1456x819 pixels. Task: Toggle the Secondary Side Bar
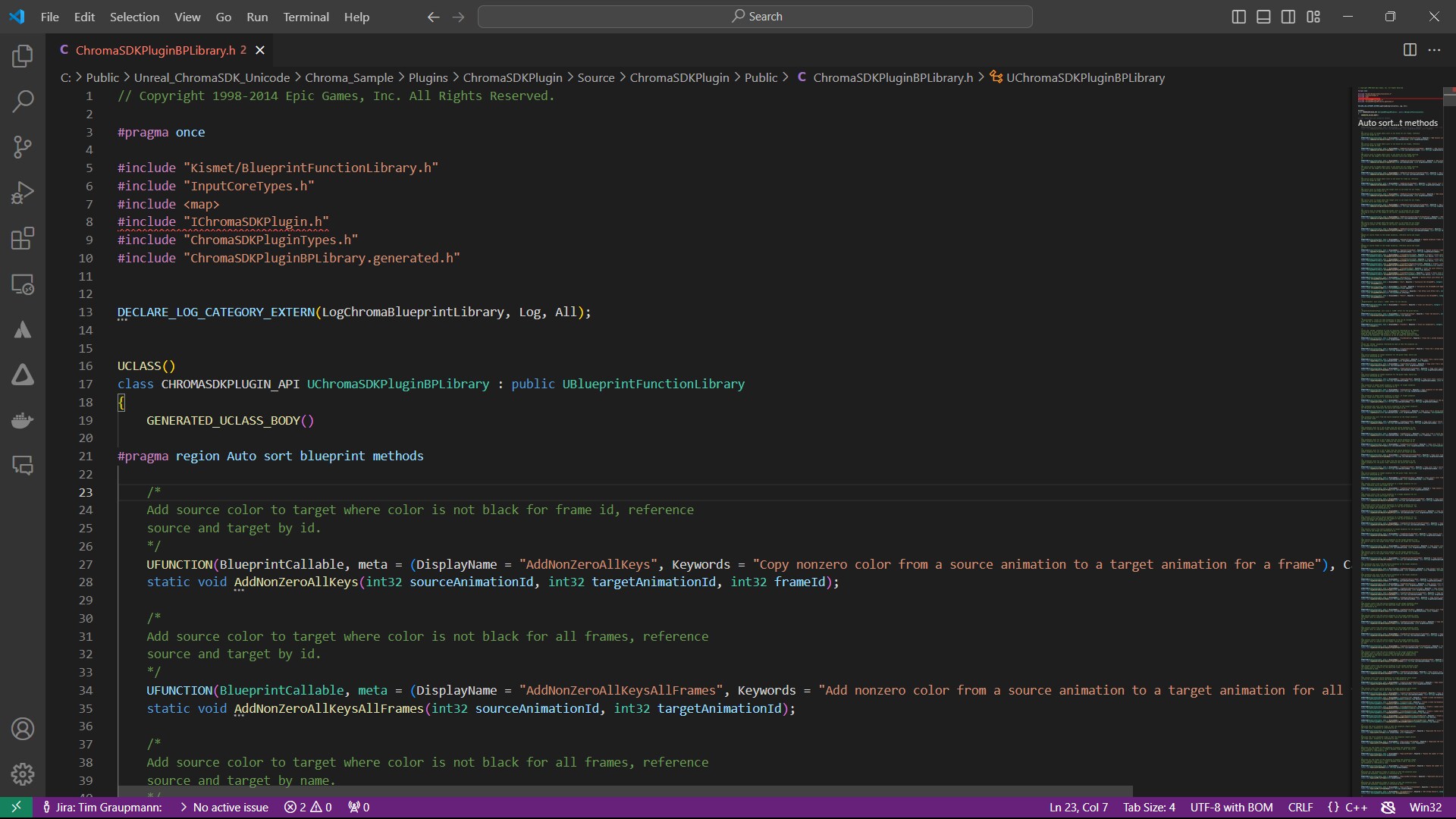(x=1288, y=16)
